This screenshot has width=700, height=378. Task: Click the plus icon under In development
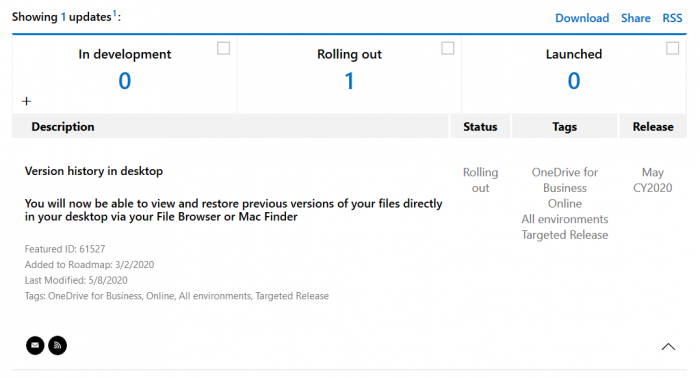26,101
